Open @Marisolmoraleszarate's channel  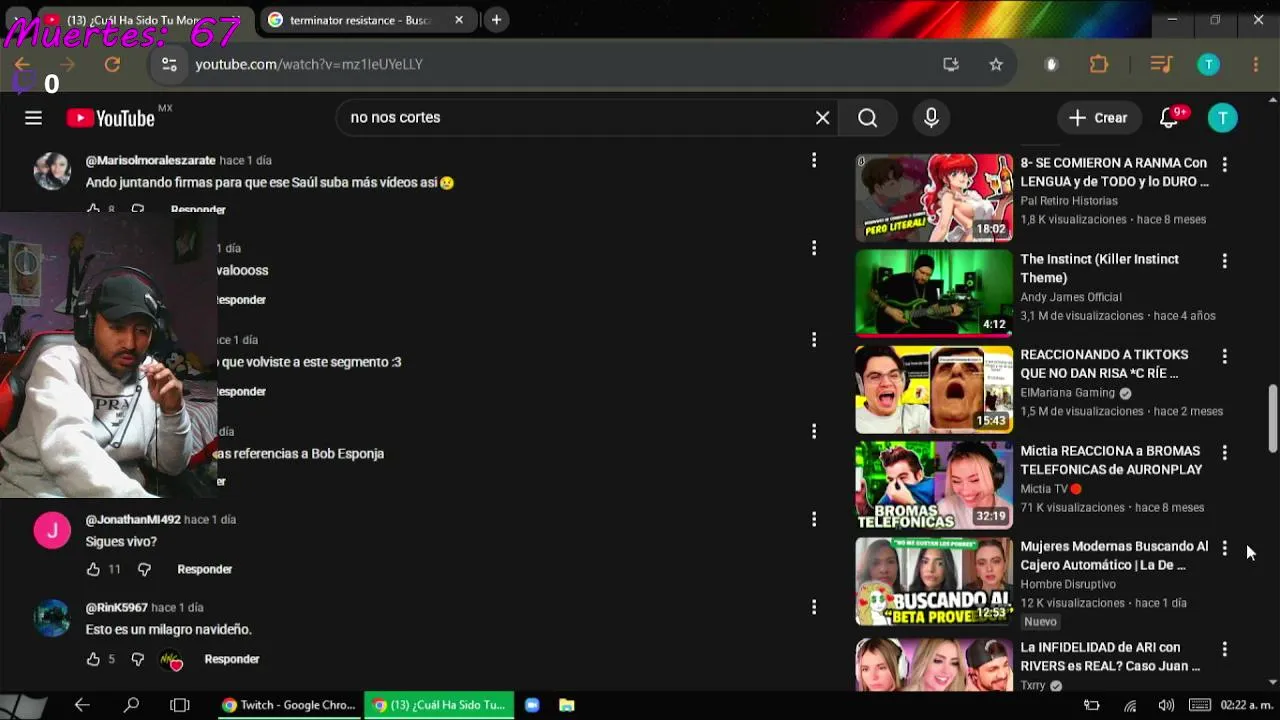pos(151,160)
